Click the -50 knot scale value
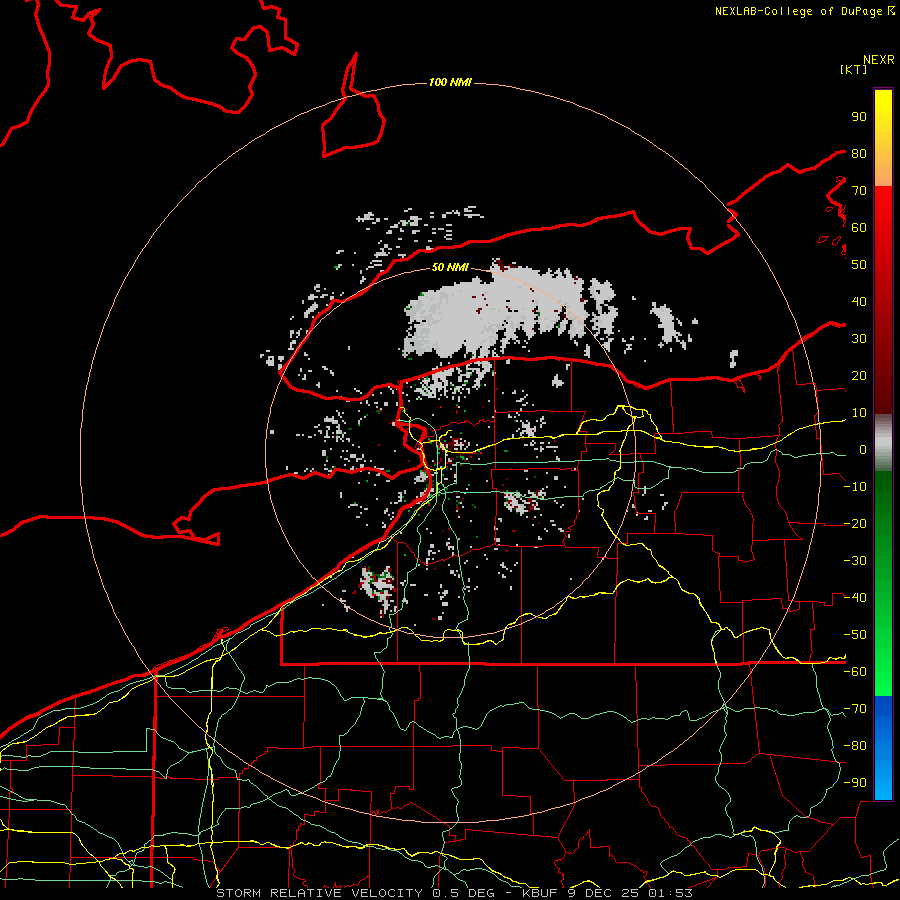This screenshot has width=900, height=900. (x=855, y=635)
